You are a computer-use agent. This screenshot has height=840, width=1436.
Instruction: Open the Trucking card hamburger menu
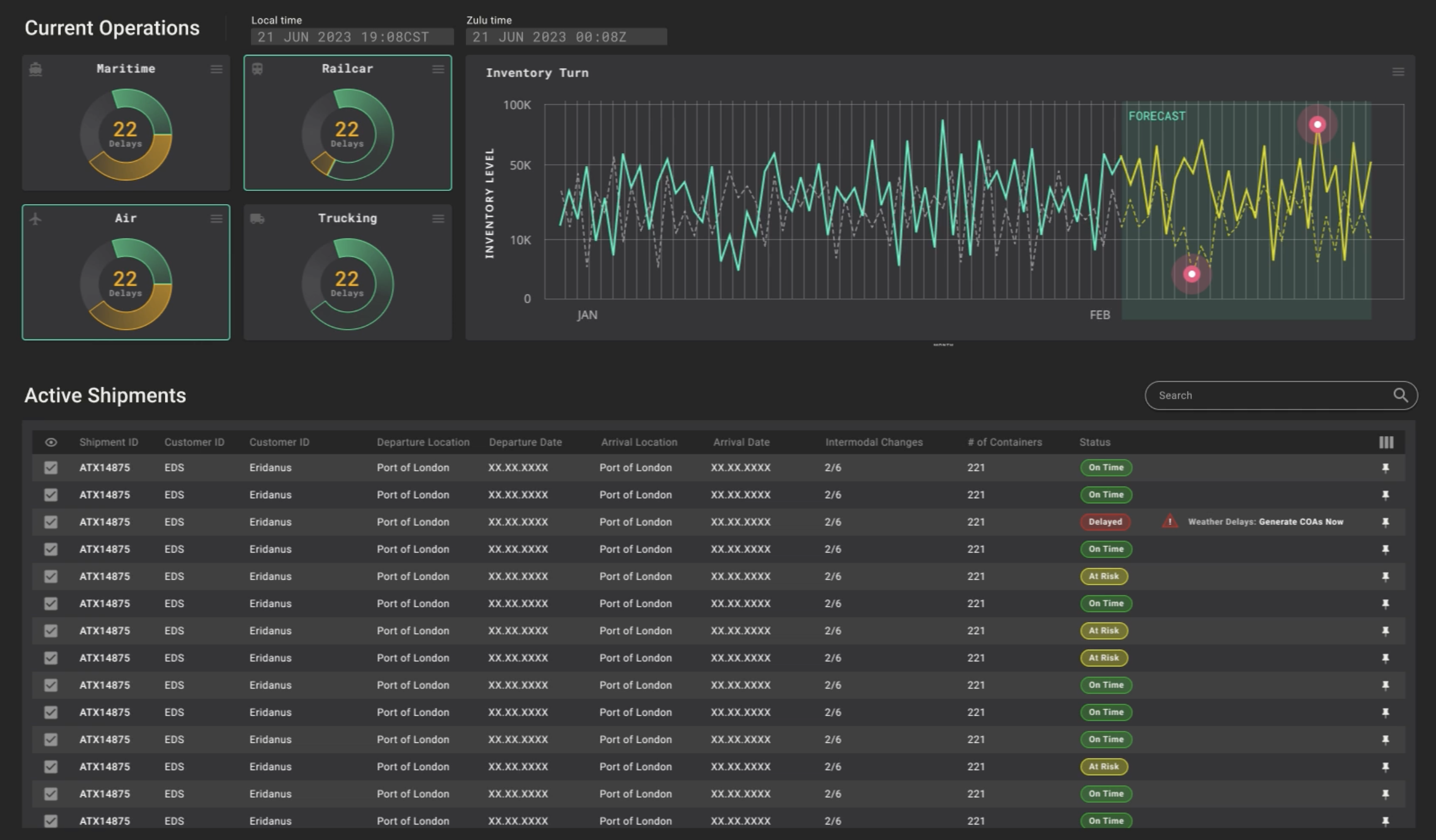438,219
